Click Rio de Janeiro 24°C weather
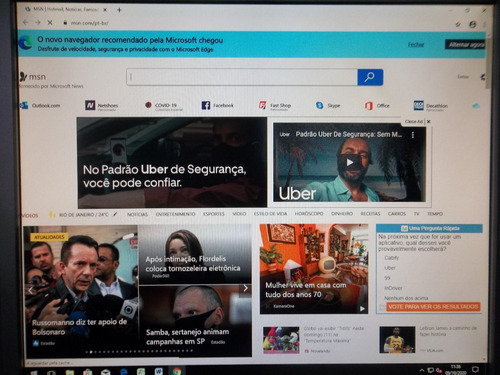The width and height of the screenshot is (500, 375). [x=84, y=214]
